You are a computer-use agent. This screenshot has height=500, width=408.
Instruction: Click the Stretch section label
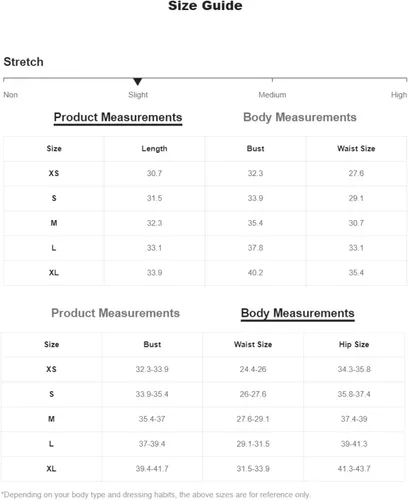pos(23,62)
